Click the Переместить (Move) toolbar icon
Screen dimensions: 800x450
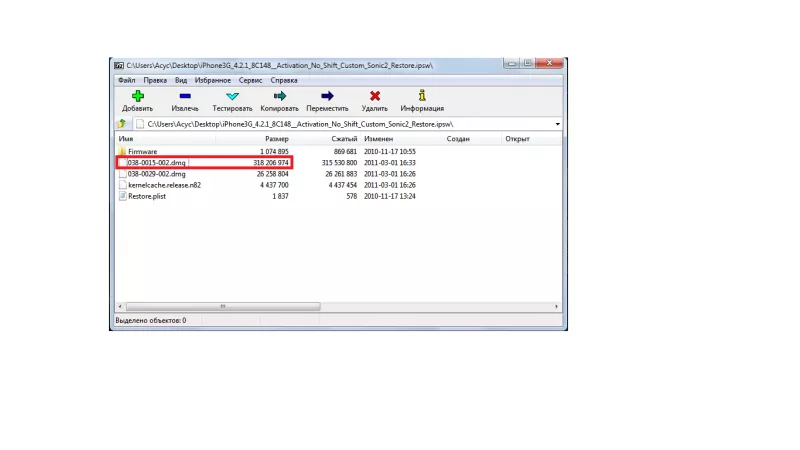click(327, 96)
